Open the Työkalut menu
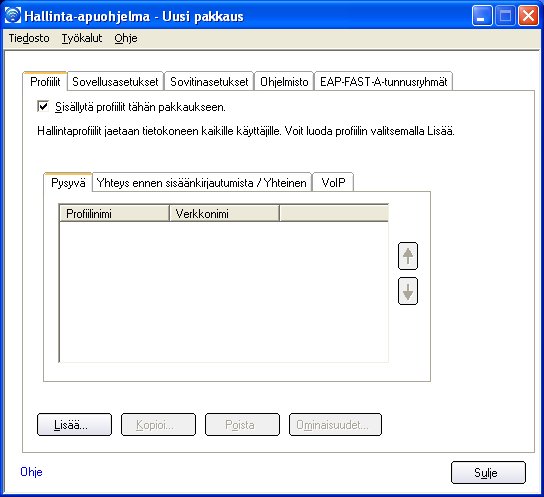This screenshot has height=497, width=544. pos(82,38)
